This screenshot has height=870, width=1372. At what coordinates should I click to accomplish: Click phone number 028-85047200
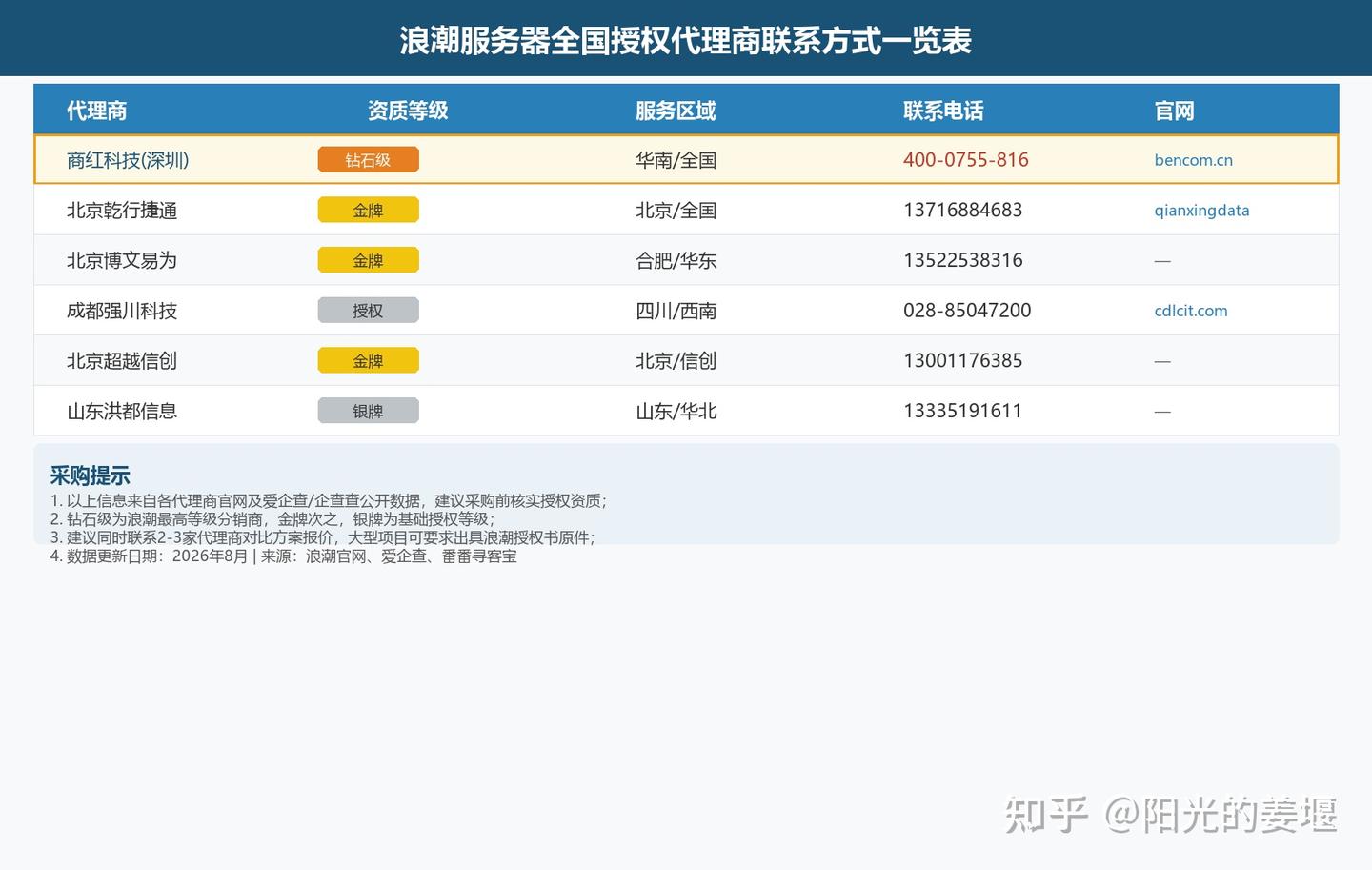pos(967,311)
